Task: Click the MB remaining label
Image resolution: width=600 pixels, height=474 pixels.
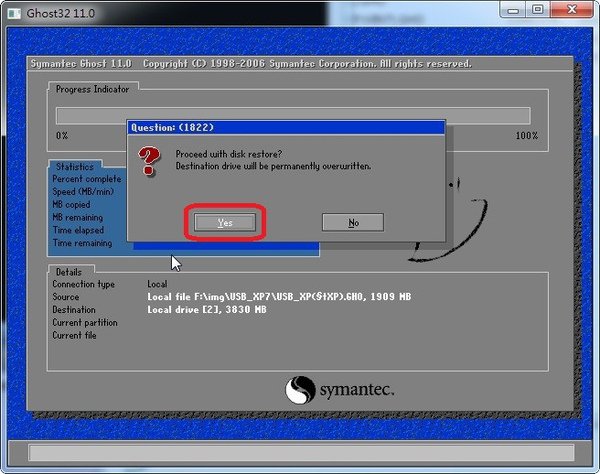Action: click(78, 217)
